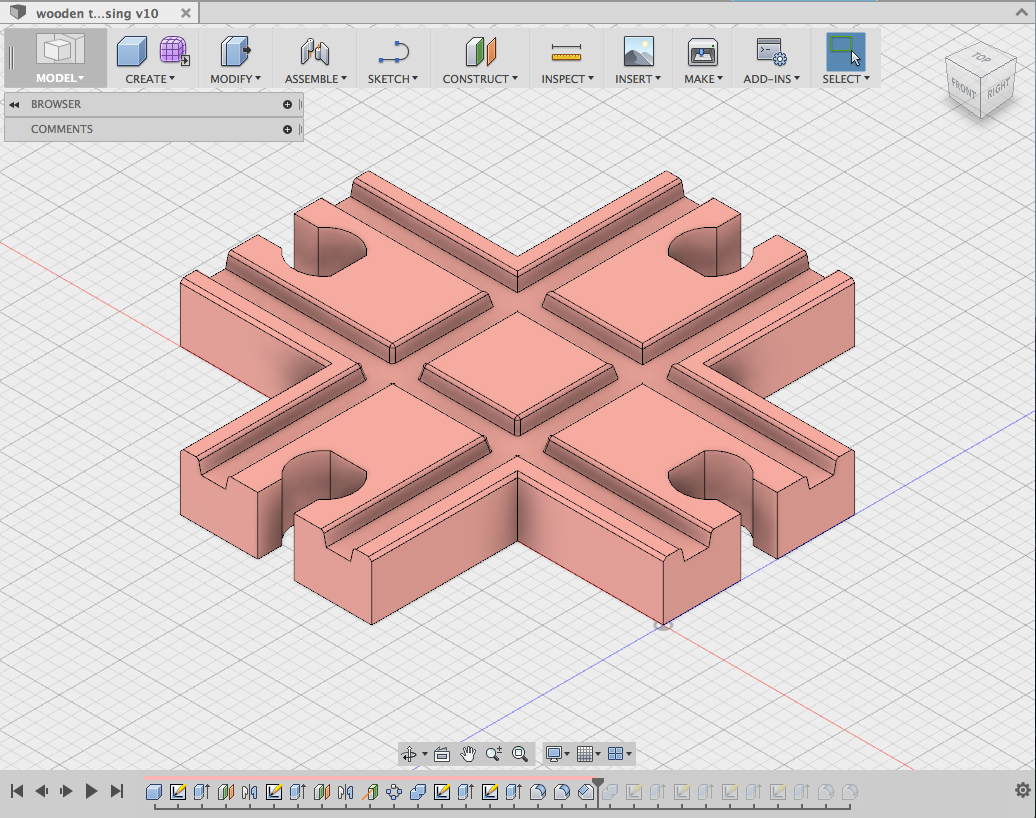
Task: Click the COMMENTS panel options circle button
Action: [287, 130]
